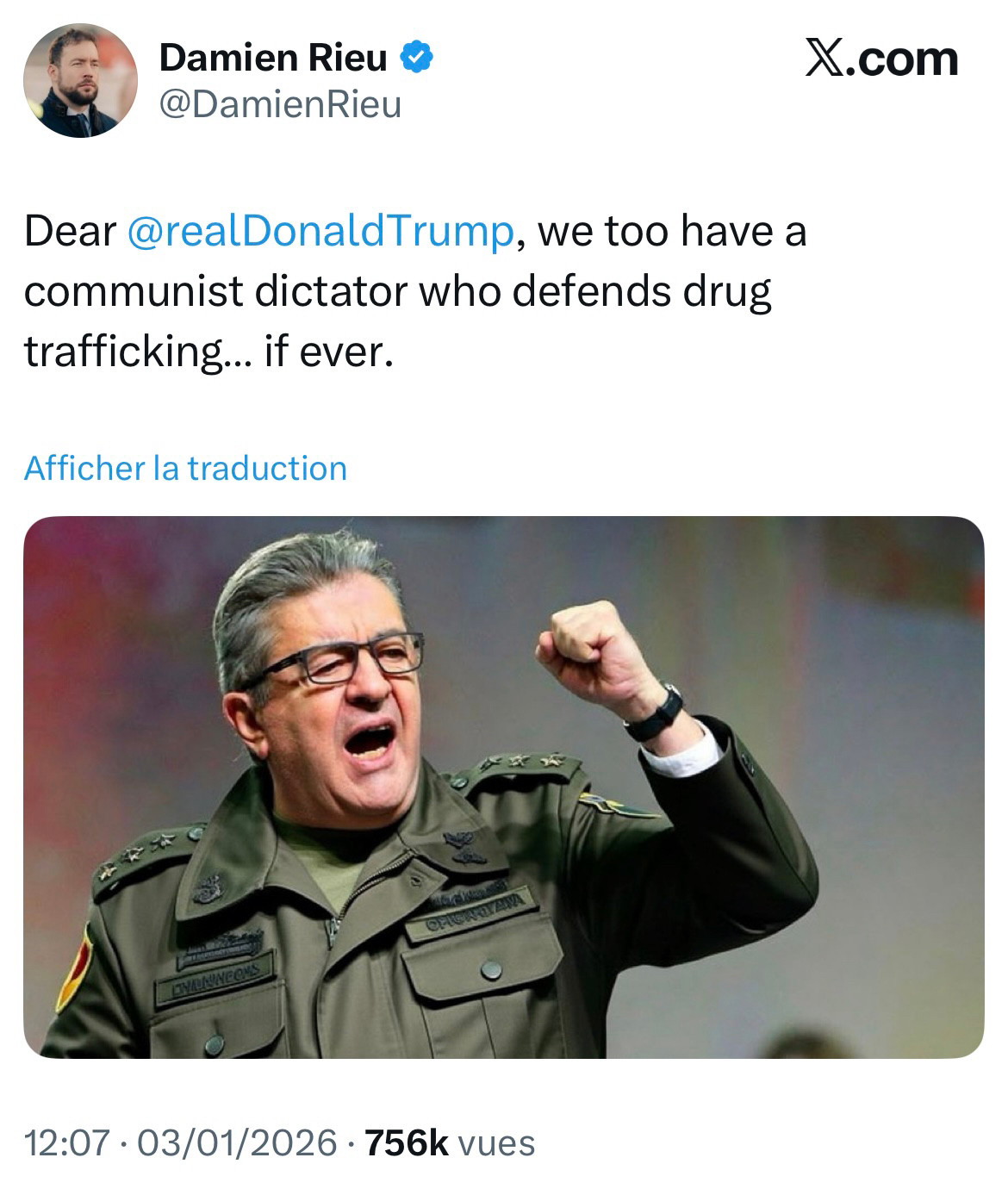The width and height of the screenshot is (1008, 1195).
Task: Open the @DamienRieu handle link
Action: point(280,104)
